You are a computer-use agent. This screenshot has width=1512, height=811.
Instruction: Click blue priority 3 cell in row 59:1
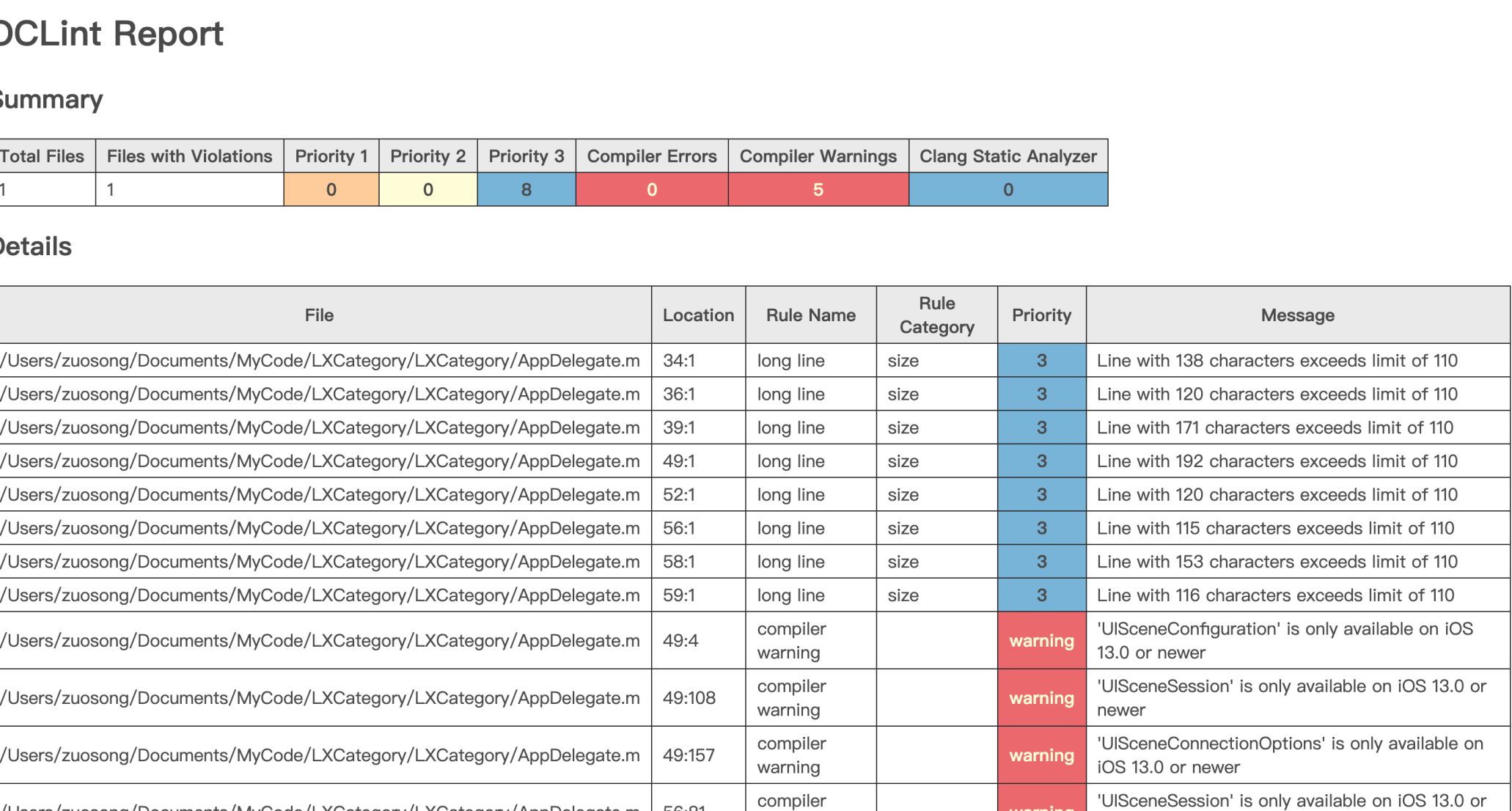tap(1041, 595)
